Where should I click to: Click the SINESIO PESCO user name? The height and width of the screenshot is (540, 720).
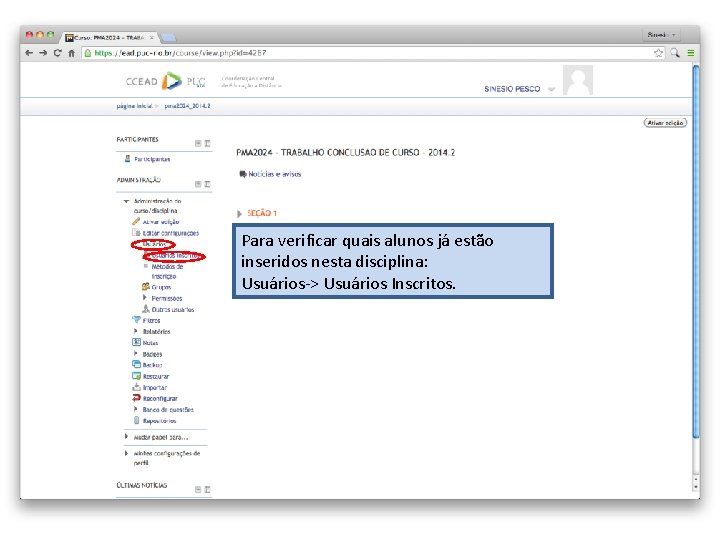[512, 89]
